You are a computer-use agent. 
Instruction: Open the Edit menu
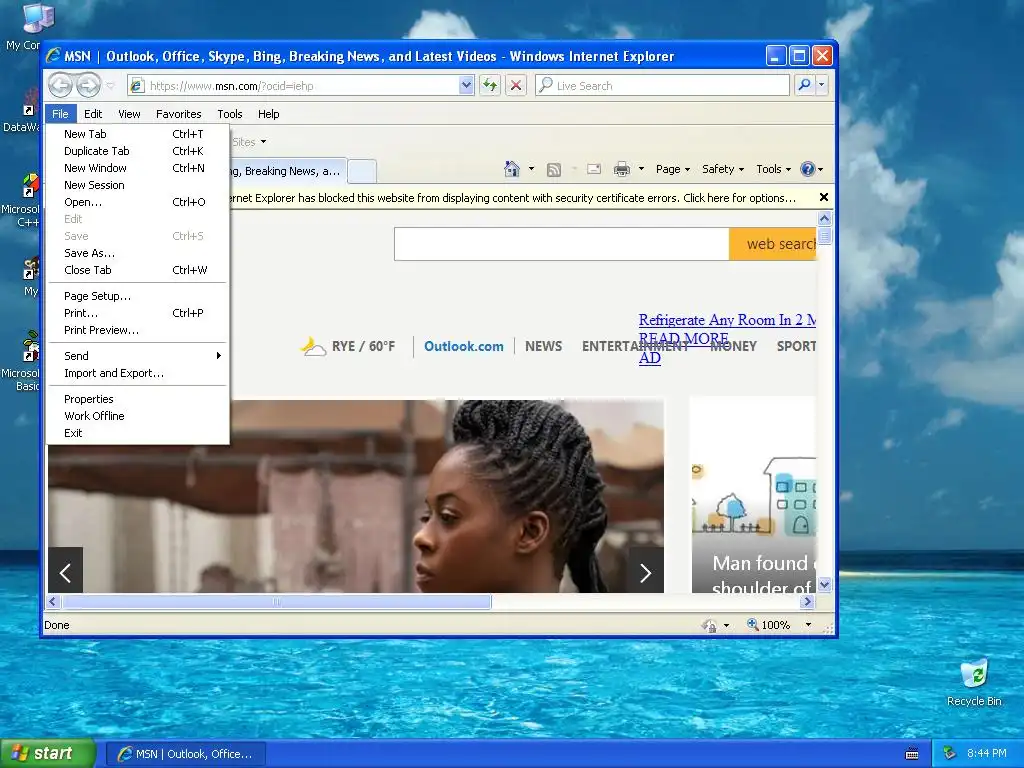click(x=93, y=114)
